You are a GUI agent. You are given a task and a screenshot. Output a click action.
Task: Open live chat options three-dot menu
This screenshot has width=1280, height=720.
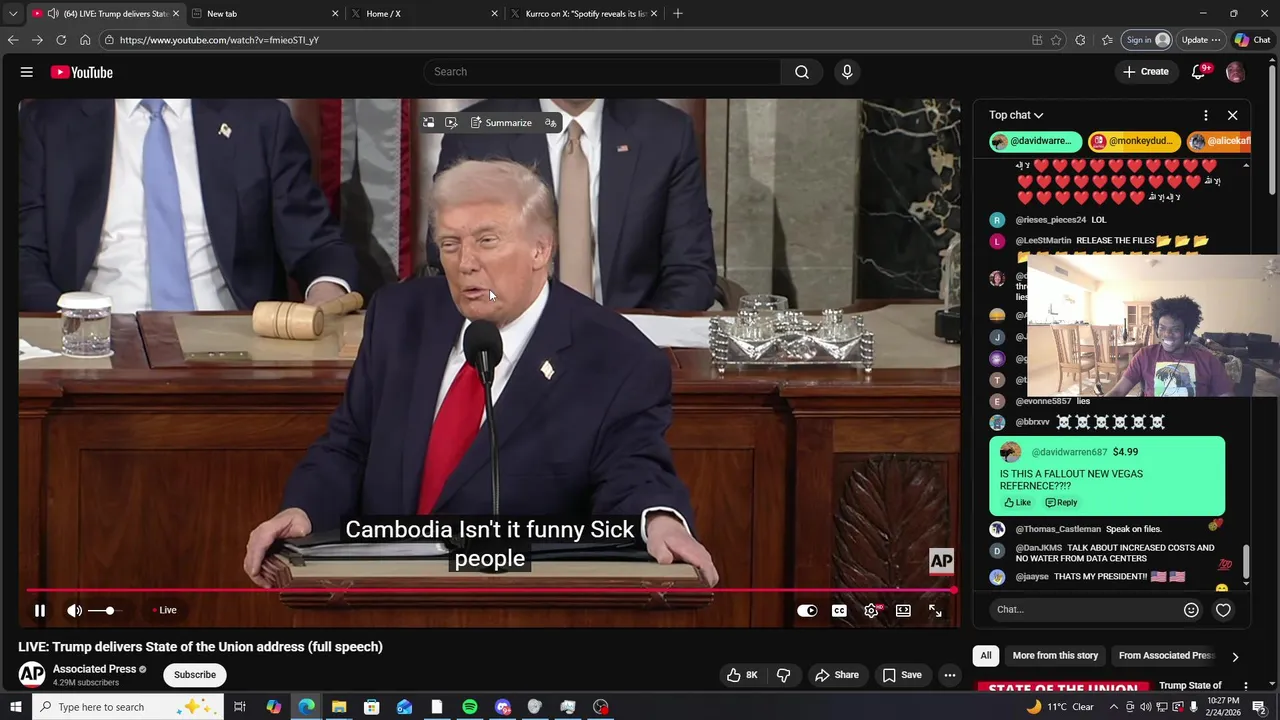coord(1206,115)
